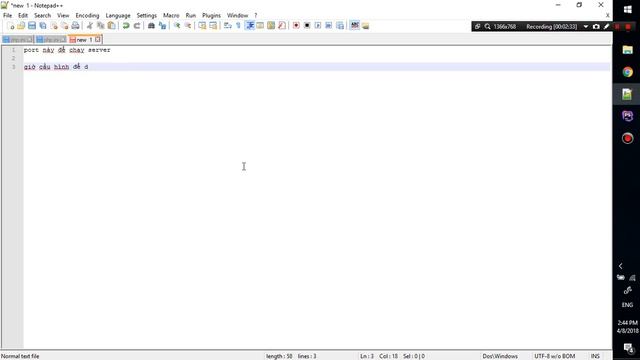Undo the last edit via toolbar
The image size is (640, 360).
tap(126, 26)
